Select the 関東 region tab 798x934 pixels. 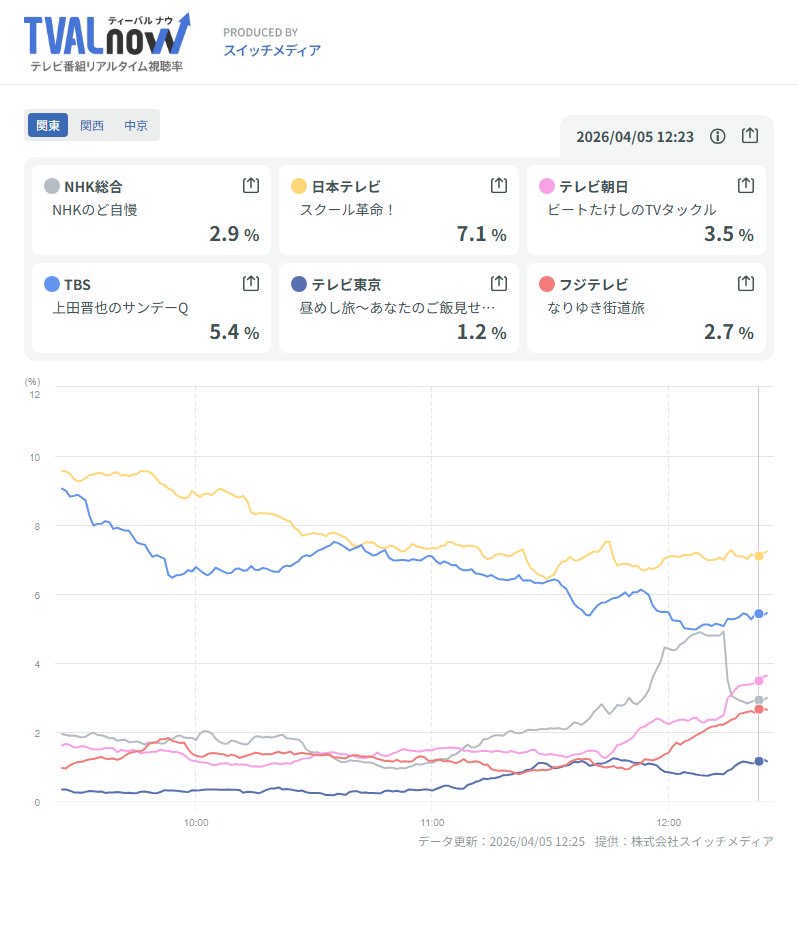click(48, 126)
